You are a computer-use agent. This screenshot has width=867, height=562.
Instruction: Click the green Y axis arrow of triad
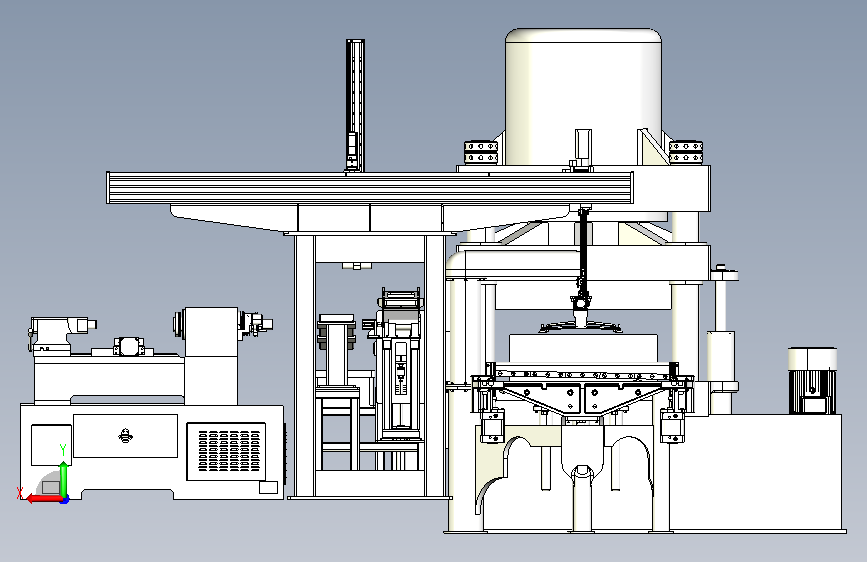(64, 479)
